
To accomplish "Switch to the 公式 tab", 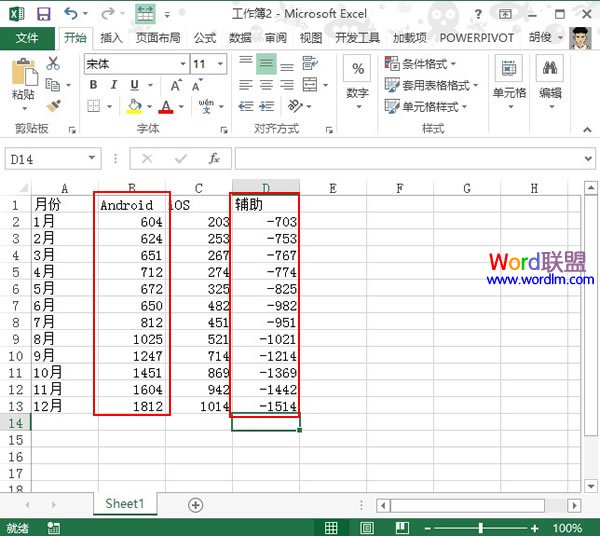I will [x=205, y=38].
